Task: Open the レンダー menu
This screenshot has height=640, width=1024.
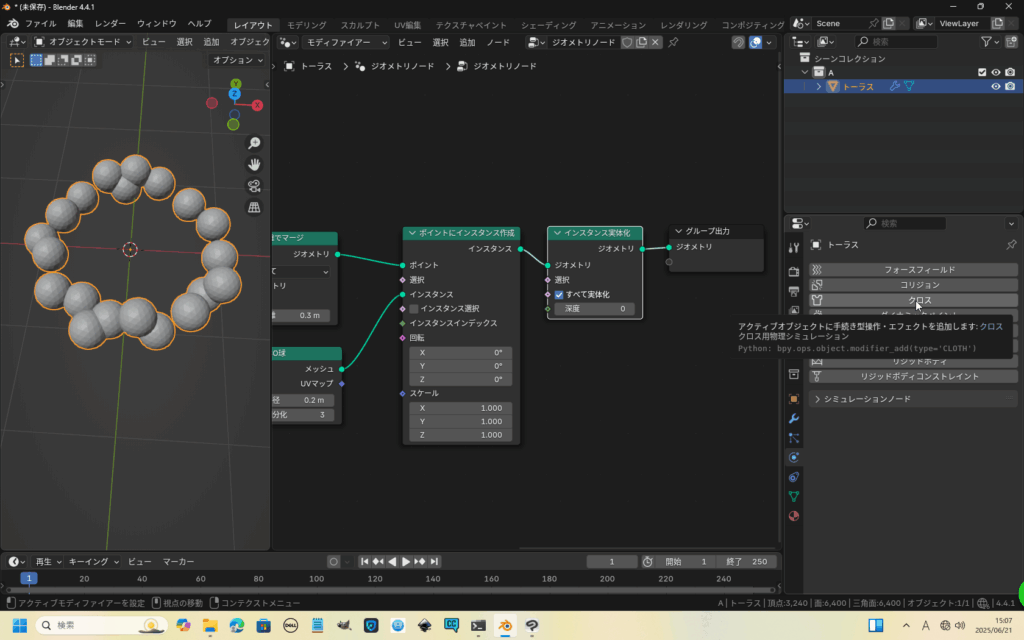Action: click(x=110, y=24)
